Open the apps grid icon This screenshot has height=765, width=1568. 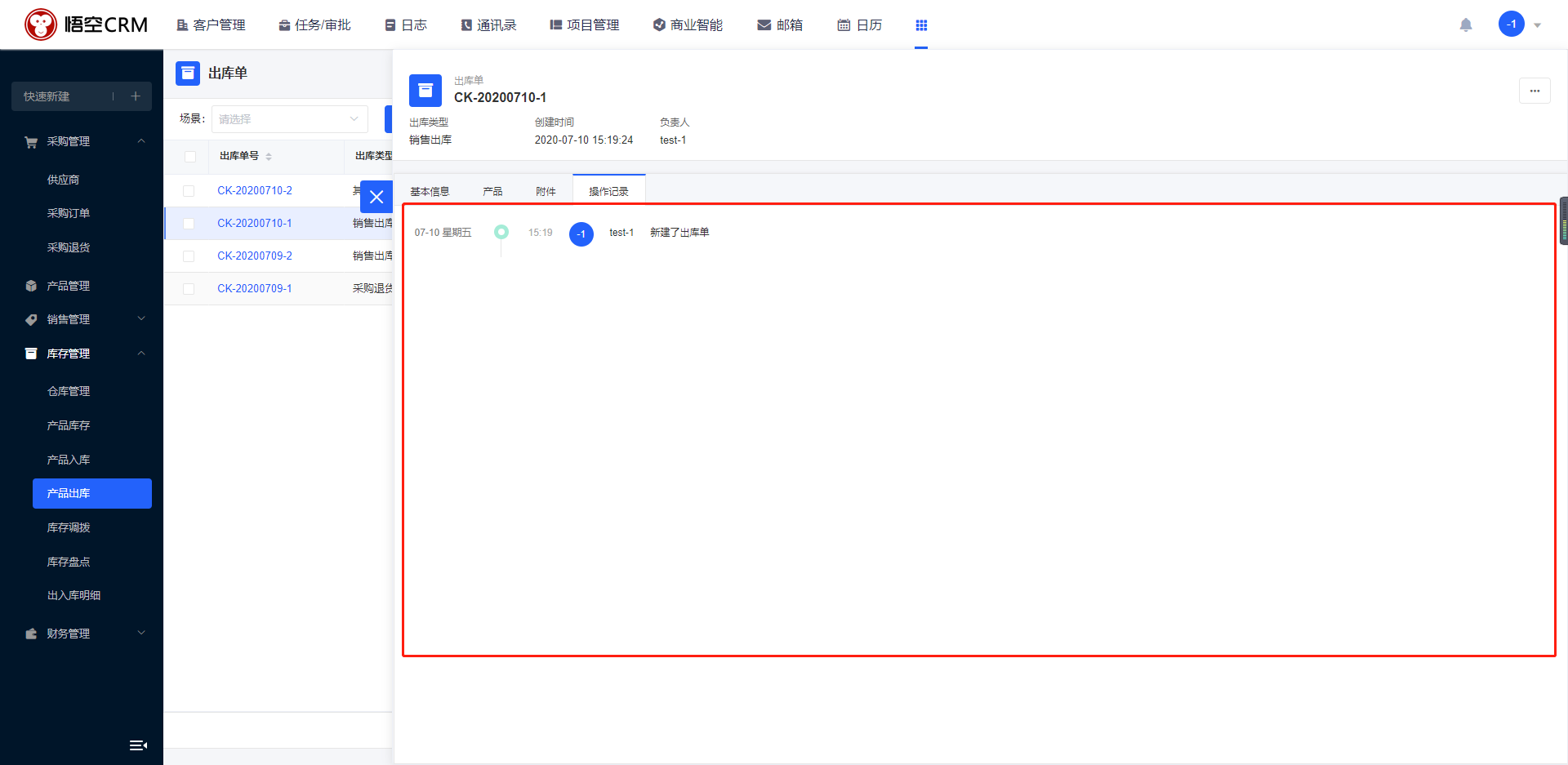921,25
